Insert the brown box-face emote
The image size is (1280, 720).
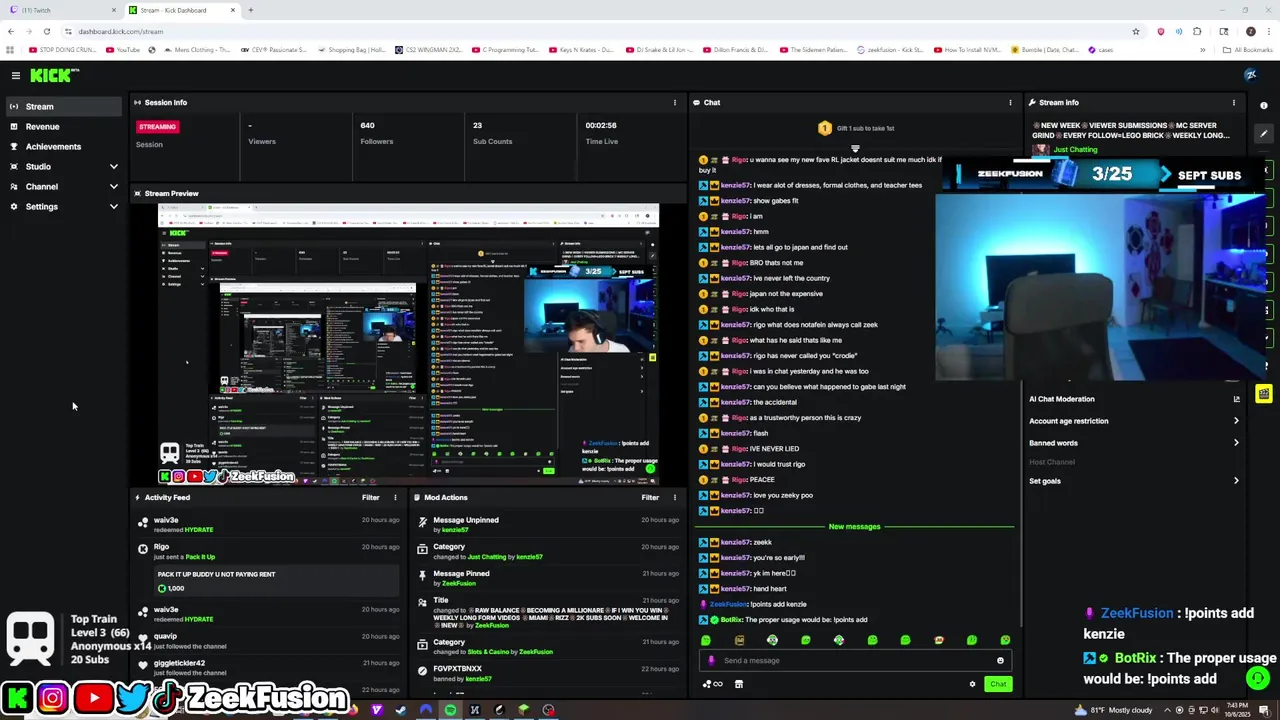pos(739,640)
